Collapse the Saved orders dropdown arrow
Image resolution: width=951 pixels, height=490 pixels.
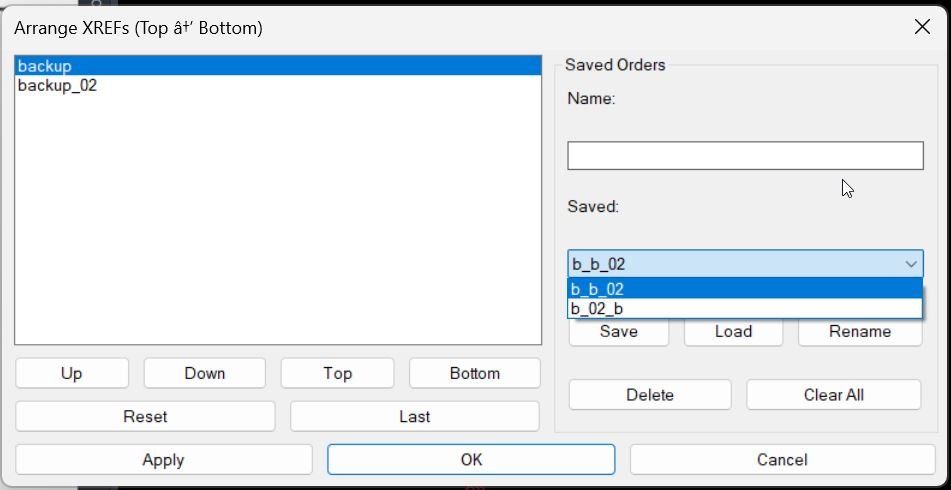coord(910,264)
